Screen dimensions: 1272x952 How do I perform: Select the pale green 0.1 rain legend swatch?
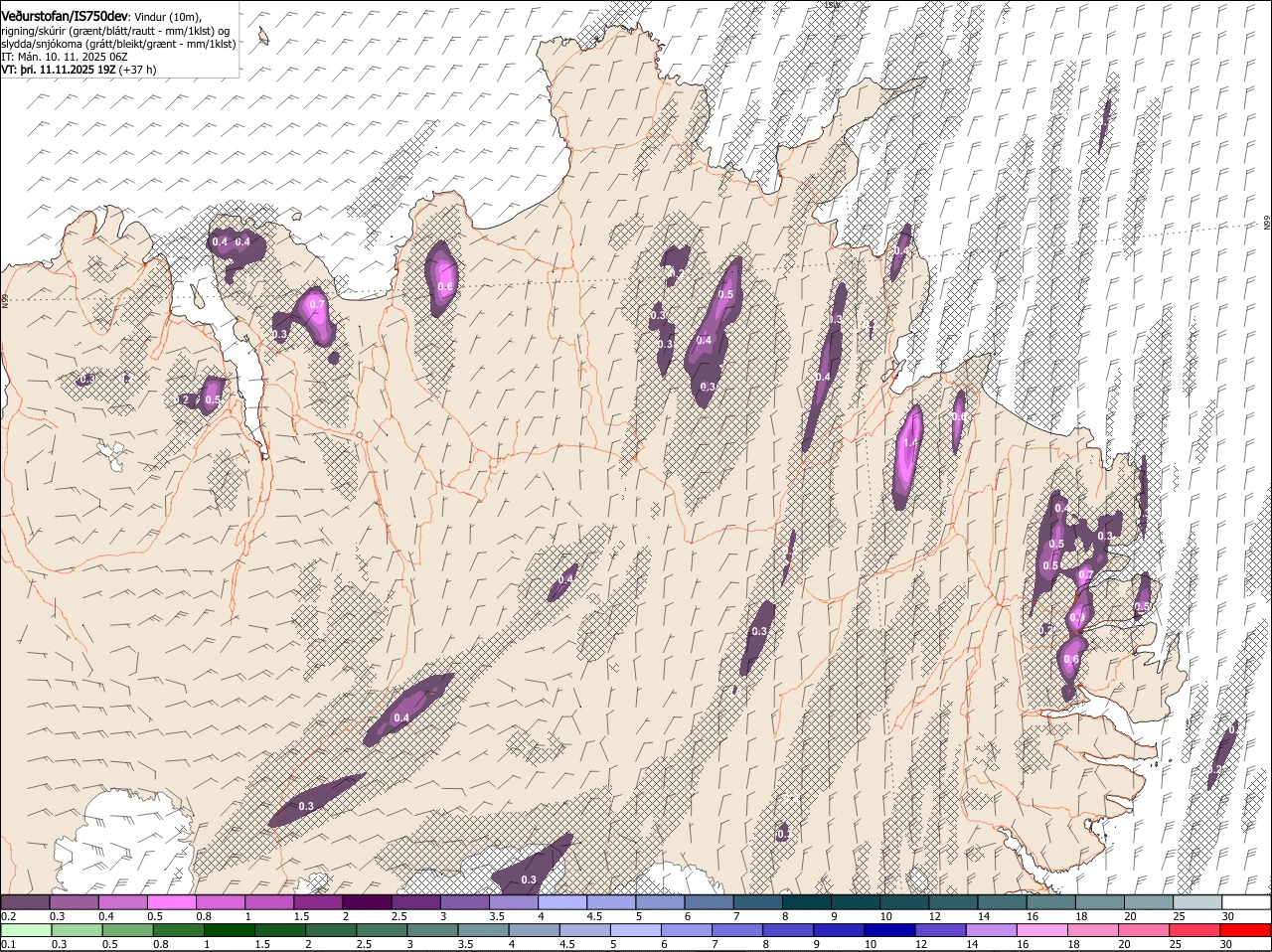coord(25,931)
